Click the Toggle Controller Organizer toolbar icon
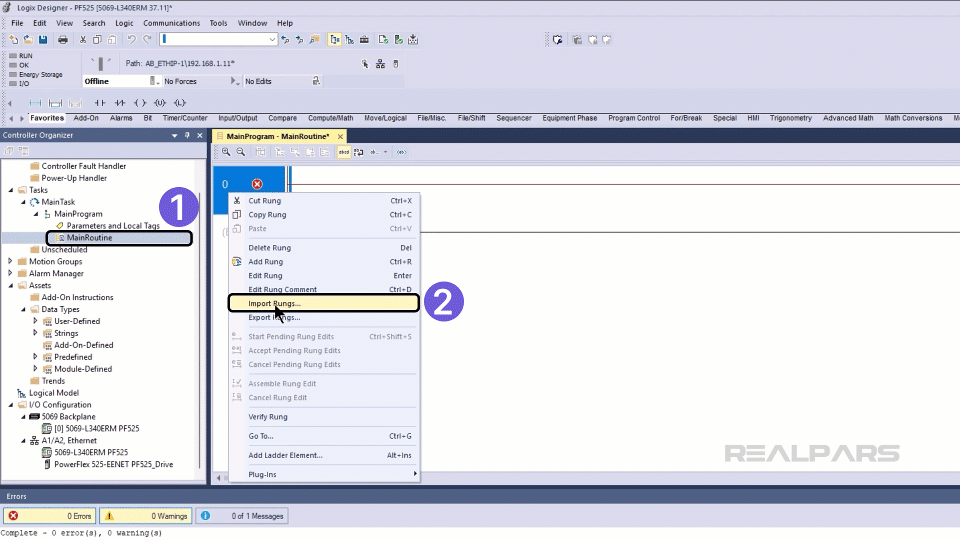 click(335, 40)
